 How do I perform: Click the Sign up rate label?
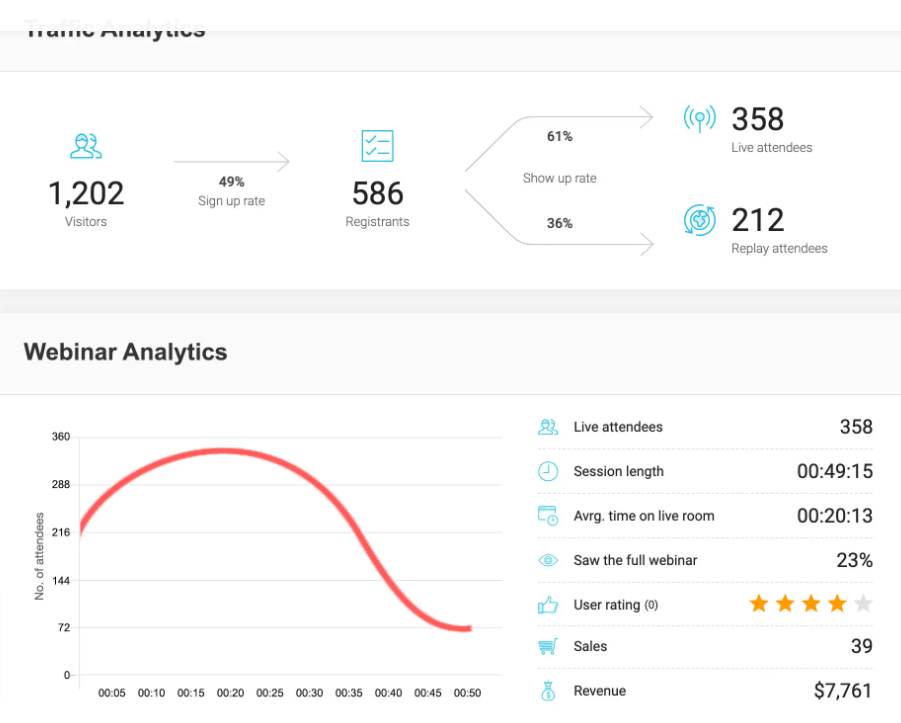click(232, 201)
